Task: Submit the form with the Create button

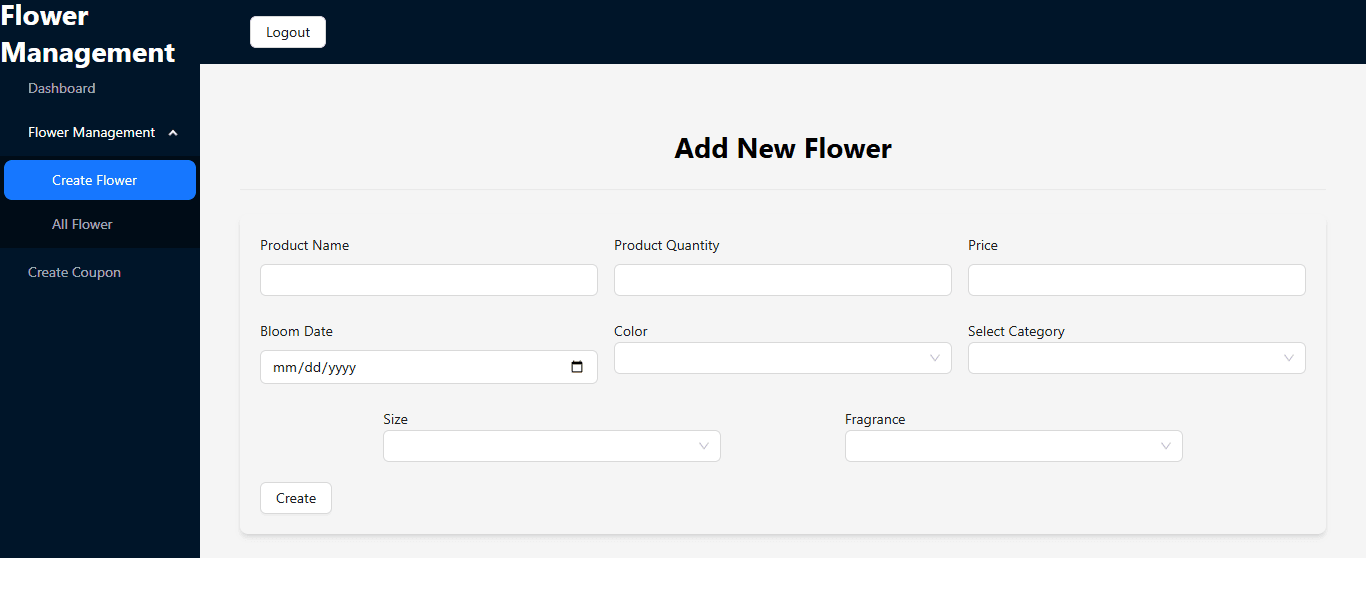Action: tap(296, 498)
